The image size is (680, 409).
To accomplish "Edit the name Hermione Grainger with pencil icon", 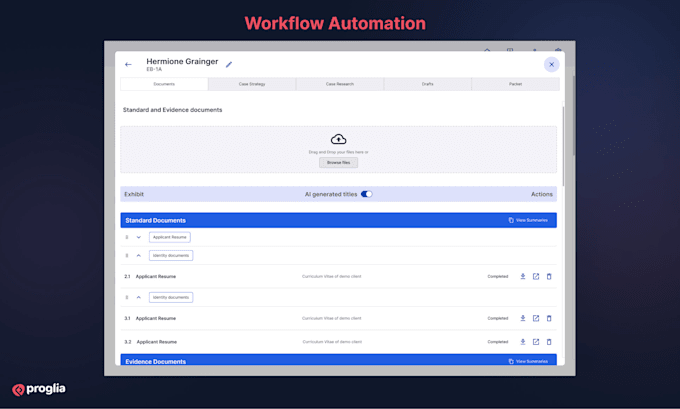I will tap(229, 65).
